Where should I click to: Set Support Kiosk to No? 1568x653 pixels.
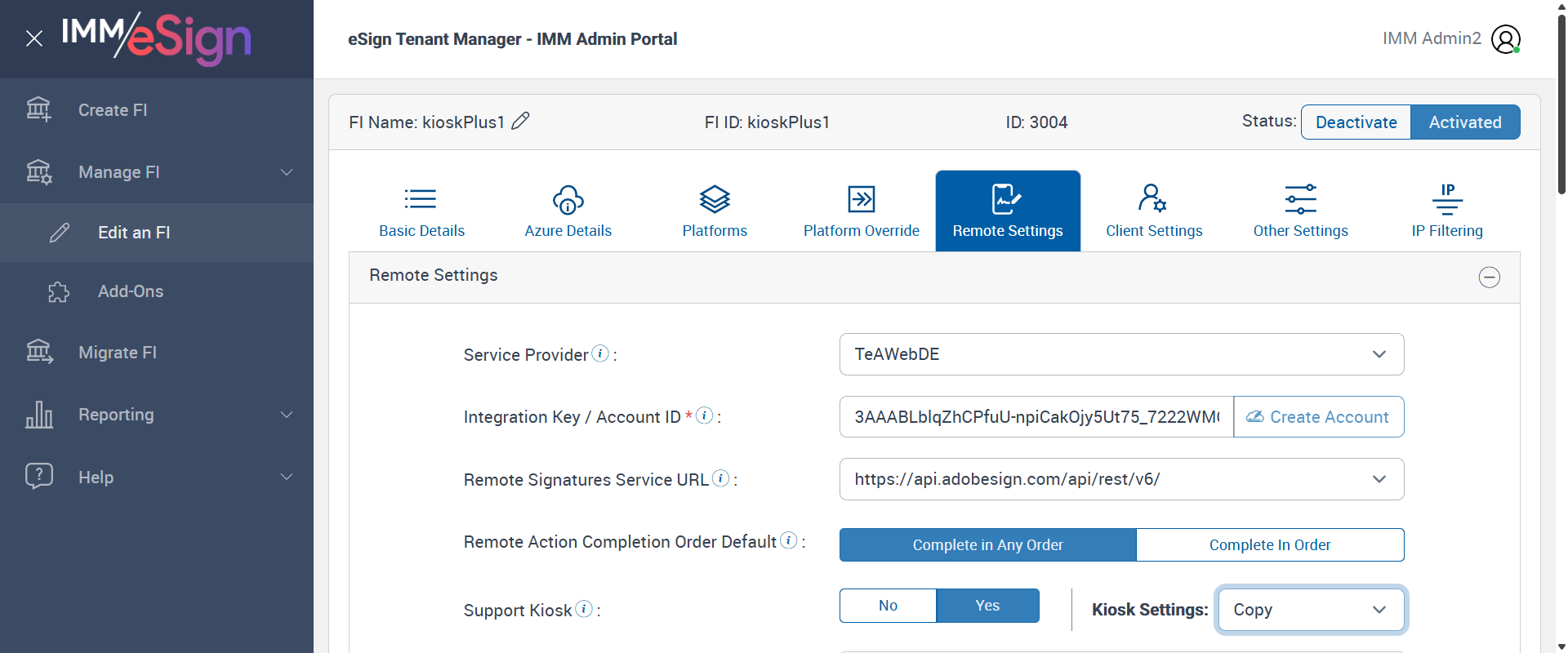click(x=888, y=606)
